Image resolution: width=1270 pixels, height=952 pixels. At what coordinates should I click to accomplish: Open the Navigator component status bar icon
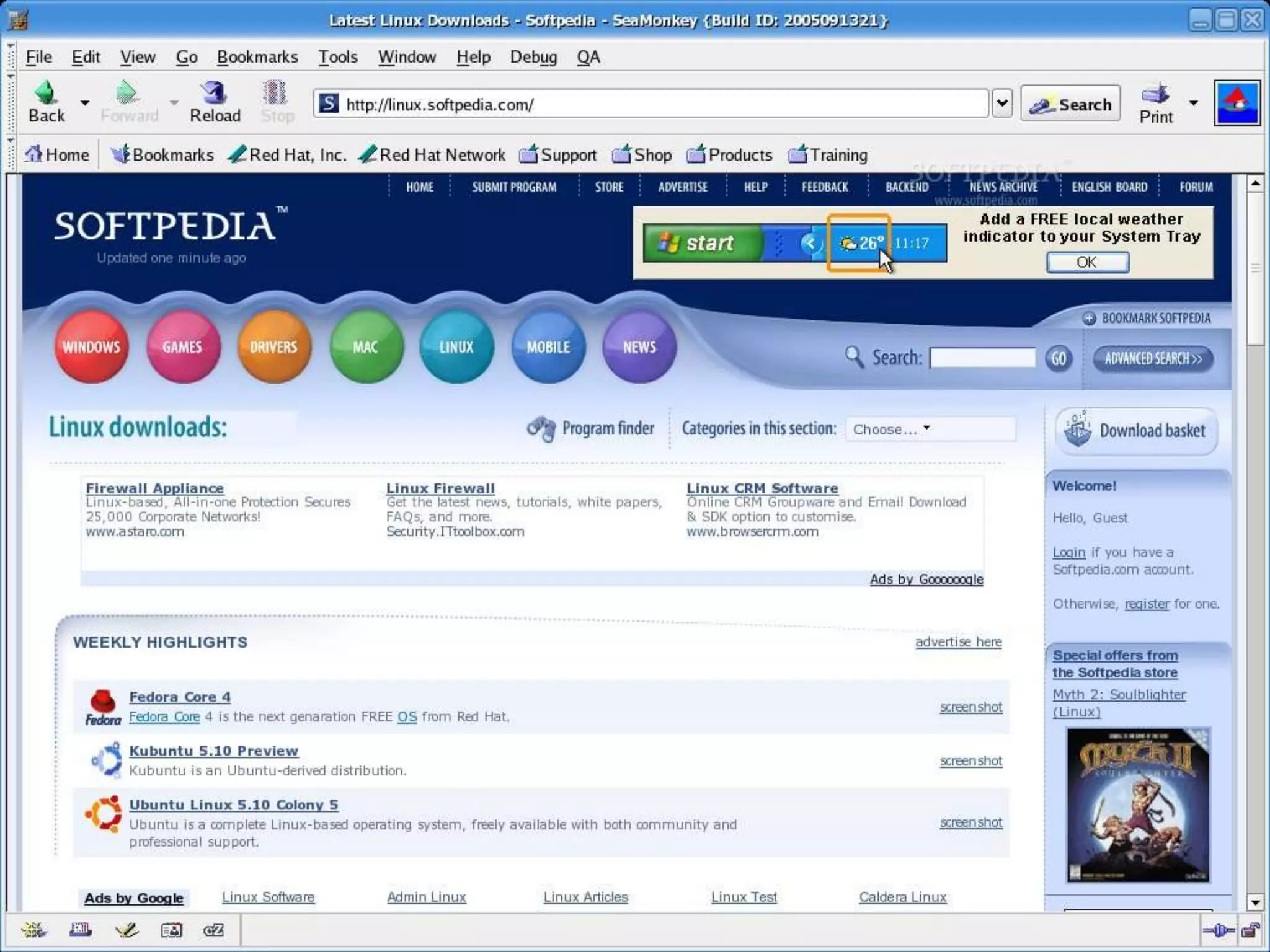pos(33,930)
